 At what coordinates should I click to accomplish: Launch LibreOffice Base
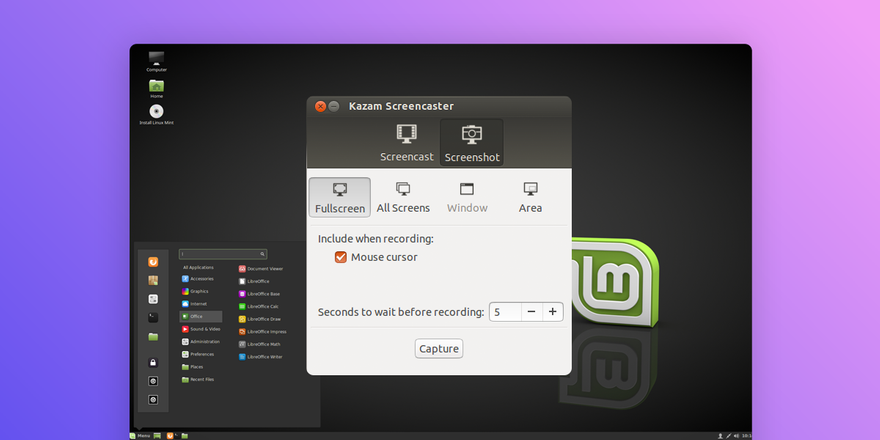click(x=260, y=294)
